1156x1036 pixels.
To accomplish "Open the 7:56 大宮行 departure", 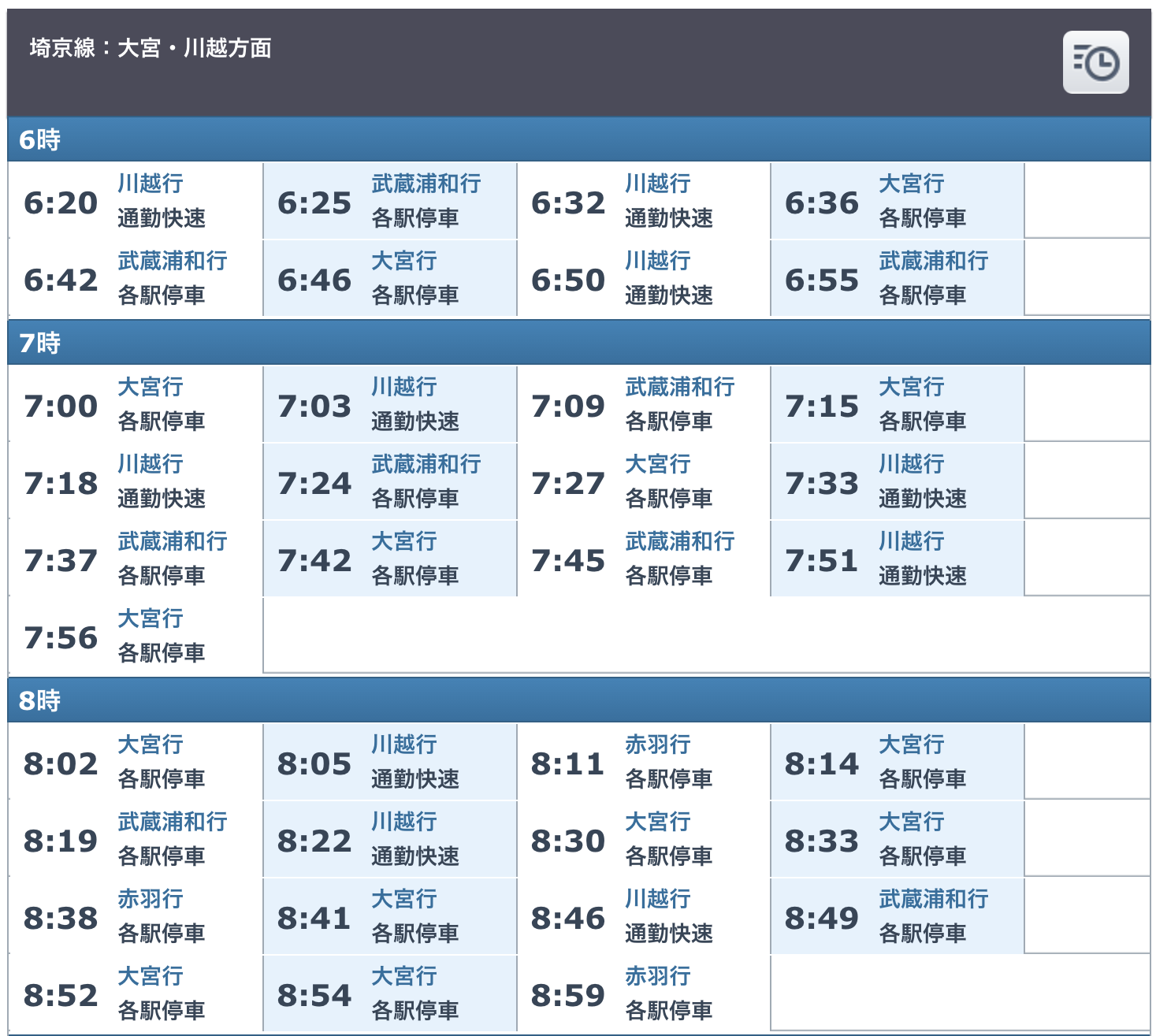I will pyautogui.click(x=135, y=636).
